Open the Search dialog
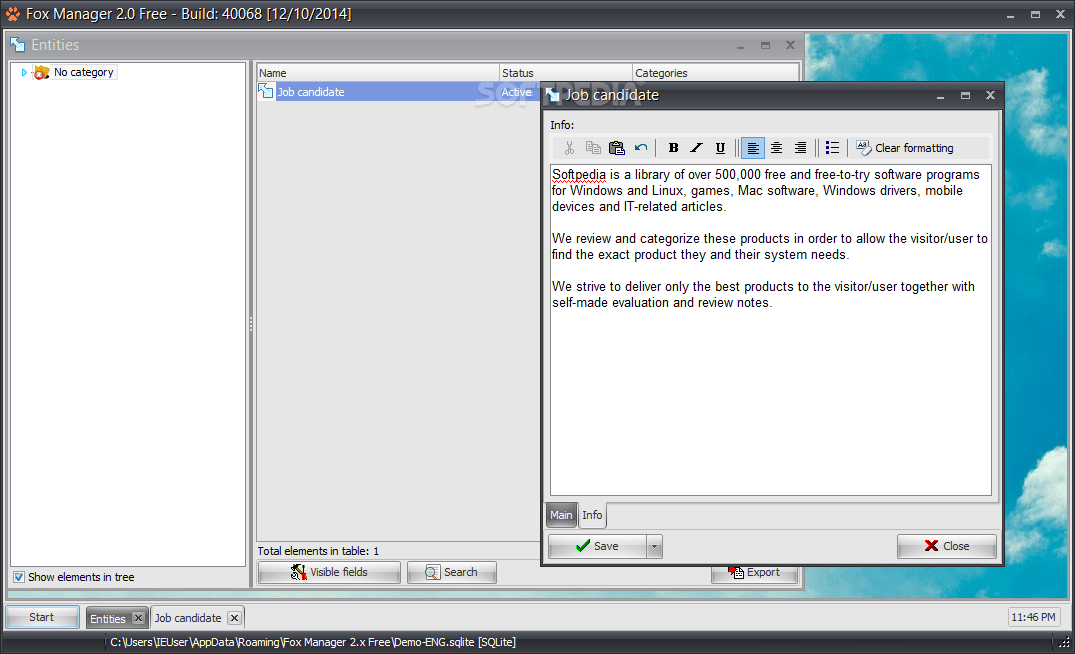This screenshot has height=654, width=1075. [451, 571]
